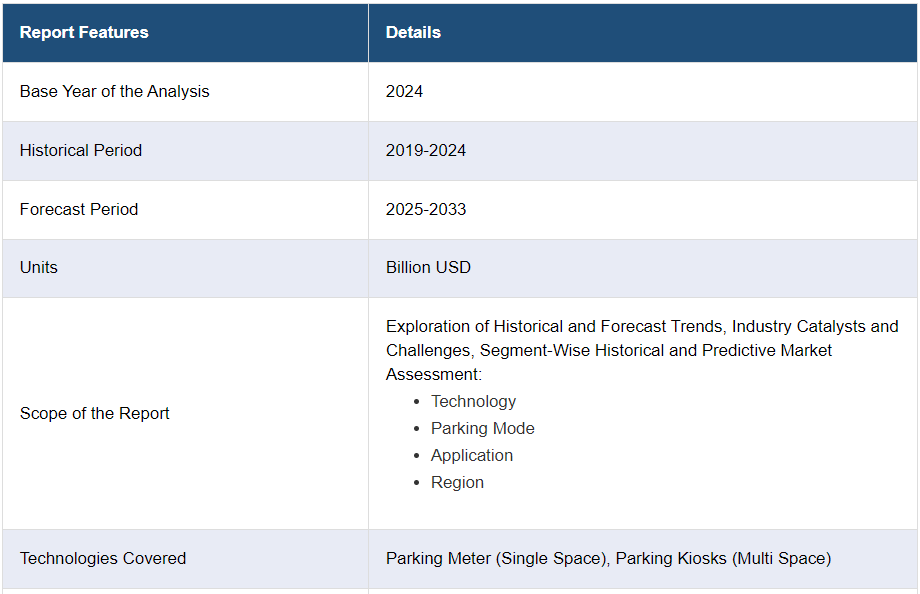Click the 2024 base year value
The image size is (920, 594).
(404, 91)
